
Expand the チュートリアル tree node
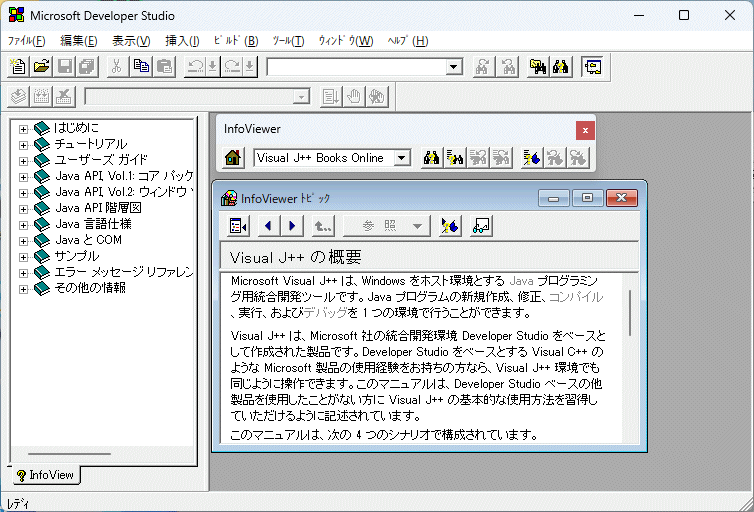click(23, 145)
